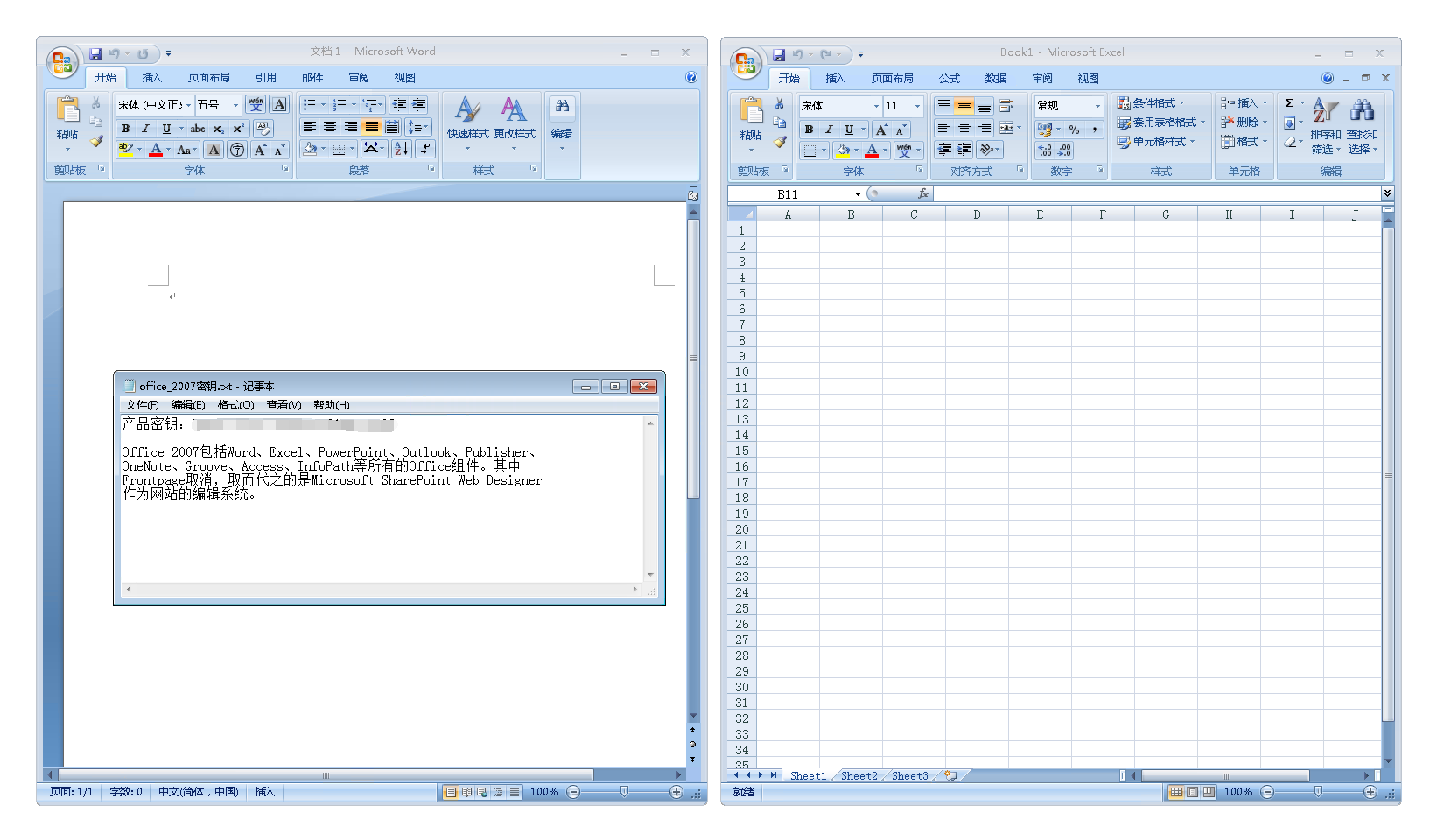Open line spacing dropdown in Word paragraph group

pos(418,127)
